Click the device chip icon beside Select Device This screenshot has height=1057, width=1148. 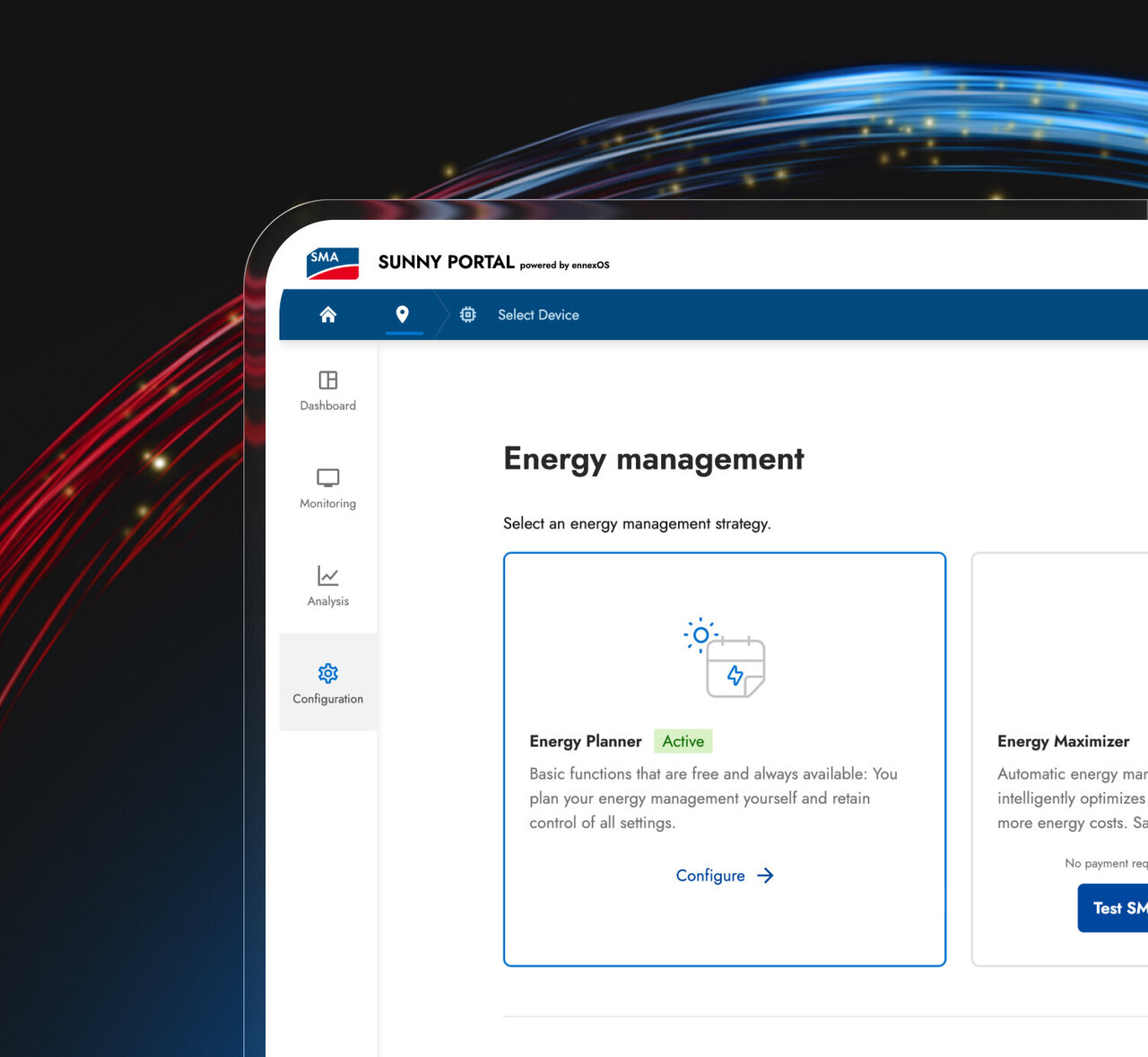468,315
